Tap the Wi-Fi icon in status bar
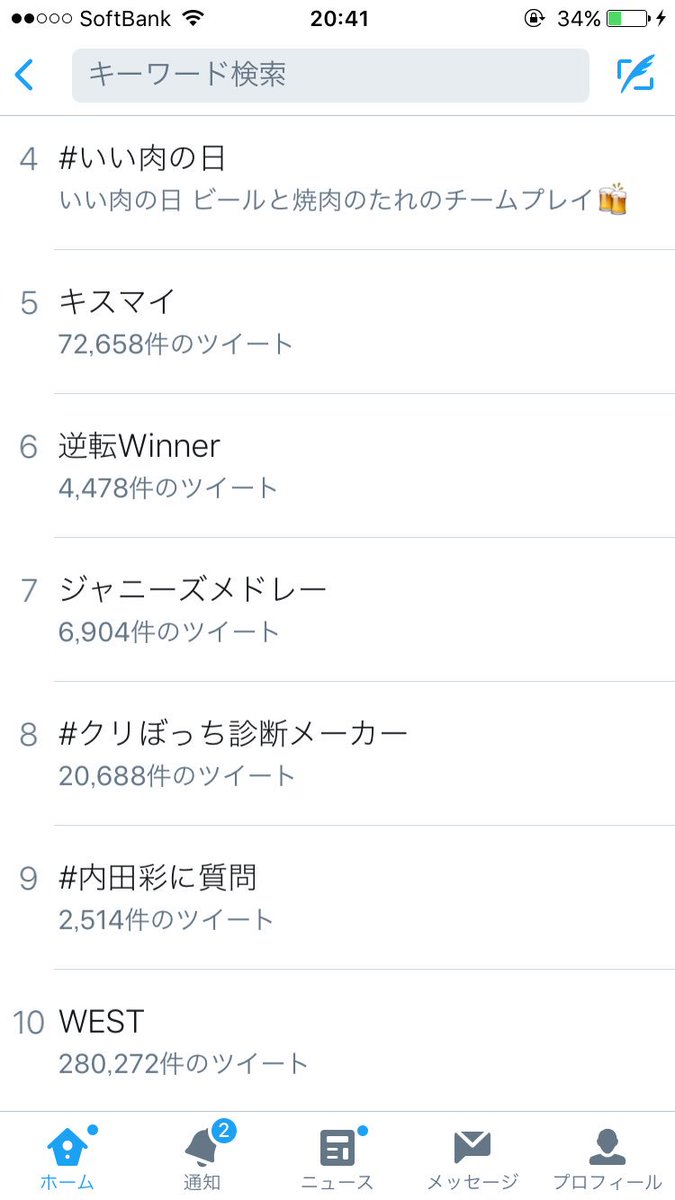This screenshot has width=675, height=1200. tap(193, 18)
